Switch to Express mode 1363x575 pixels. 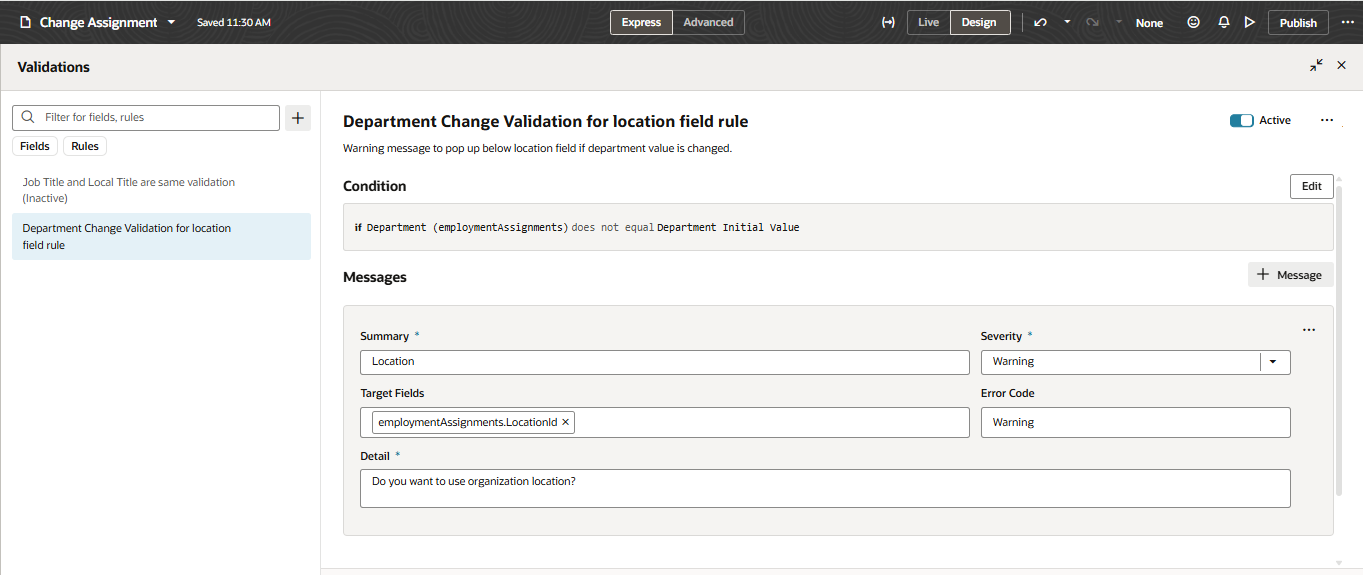[641, 22]
